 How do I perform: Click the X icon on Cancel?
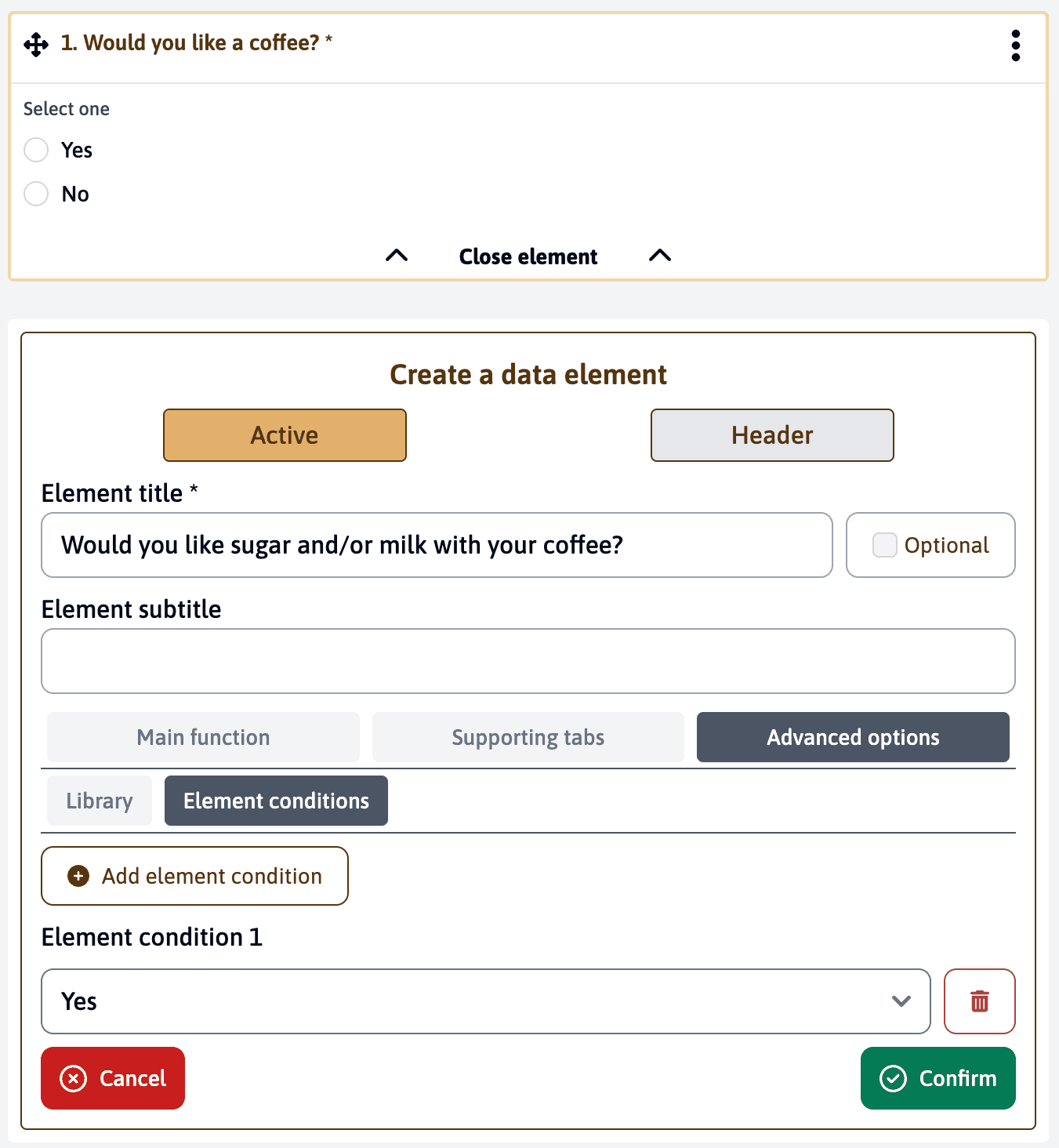(74, 1079)
